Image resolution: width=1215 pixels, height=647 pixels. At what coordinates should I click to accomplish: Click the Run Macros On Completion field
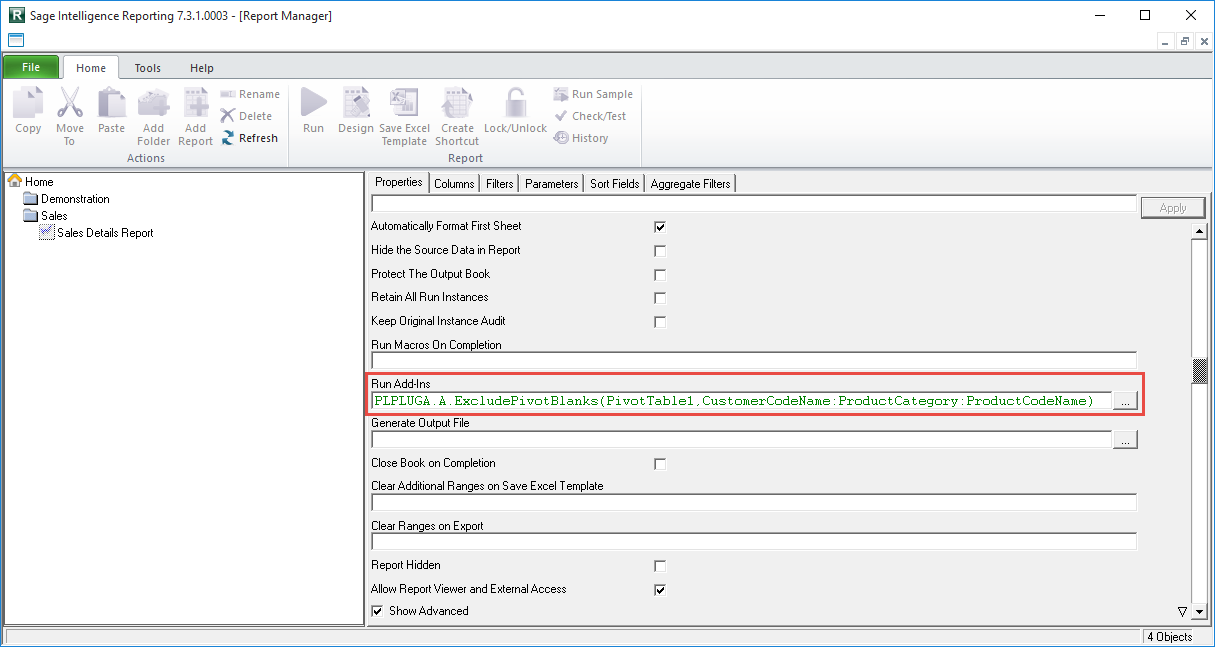(x=754, y=361)
